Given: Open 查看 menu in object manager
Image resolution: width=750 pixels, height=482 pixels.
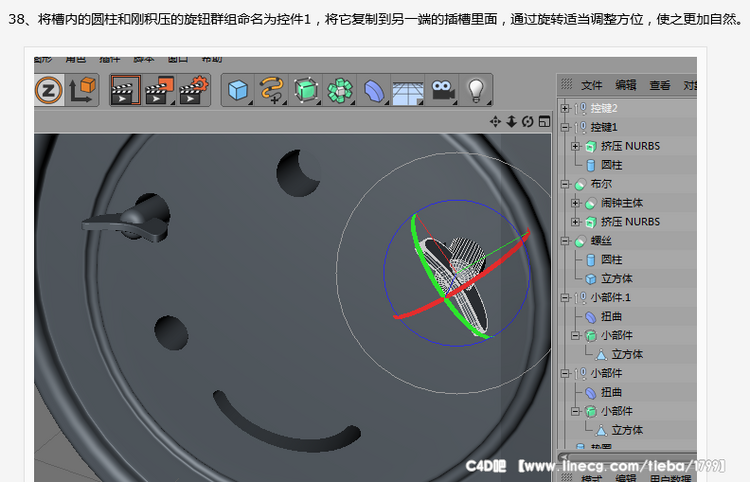Looking at the screenshot, I should coord(660,85).
